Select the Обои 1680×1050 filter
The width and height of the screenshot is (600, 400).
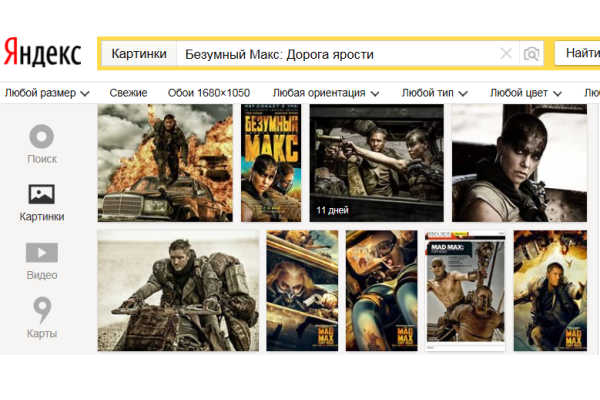coord(209,93)
